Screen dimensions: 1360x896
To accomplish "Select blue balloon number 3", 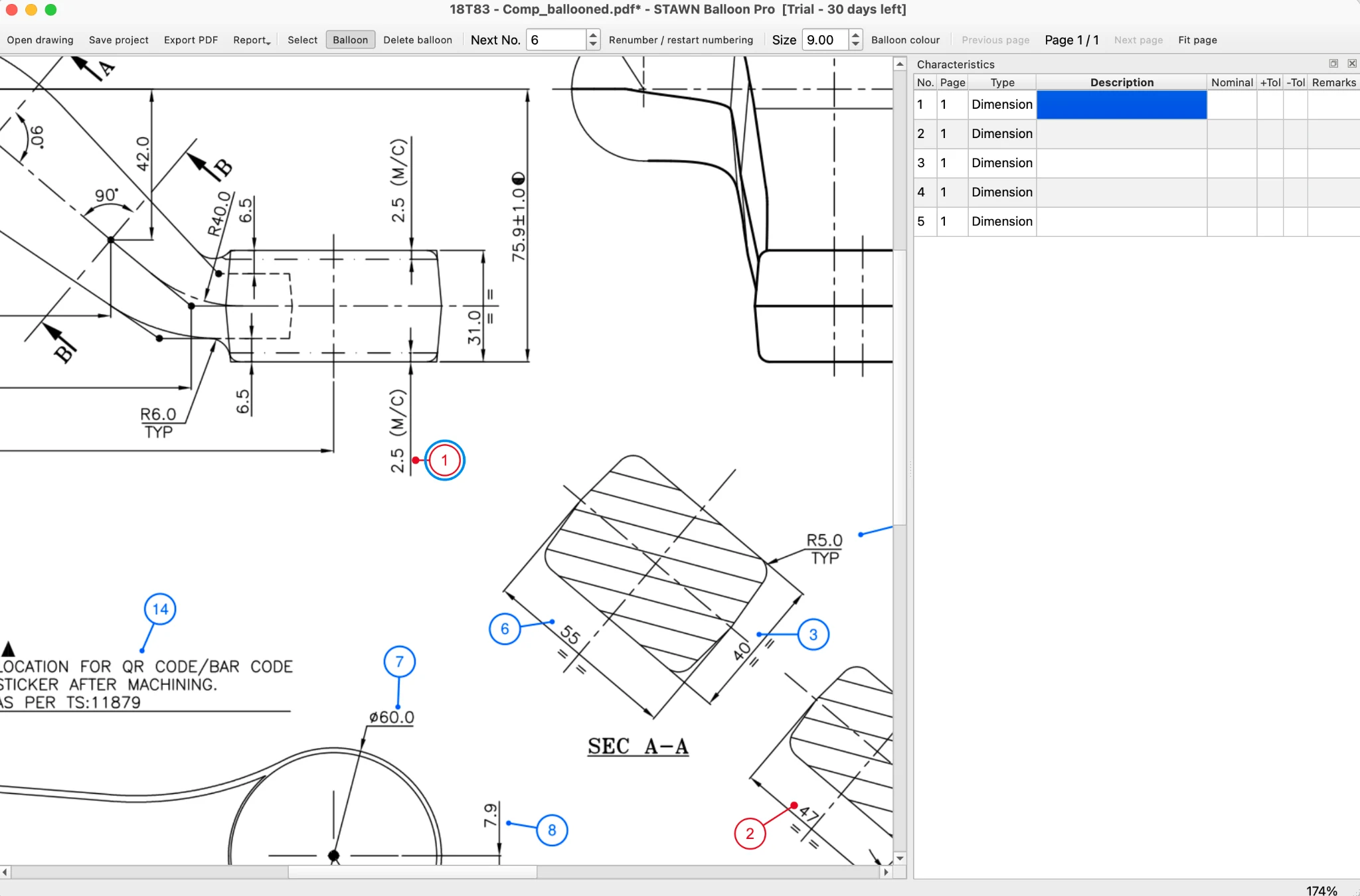I will pos(813,635).
